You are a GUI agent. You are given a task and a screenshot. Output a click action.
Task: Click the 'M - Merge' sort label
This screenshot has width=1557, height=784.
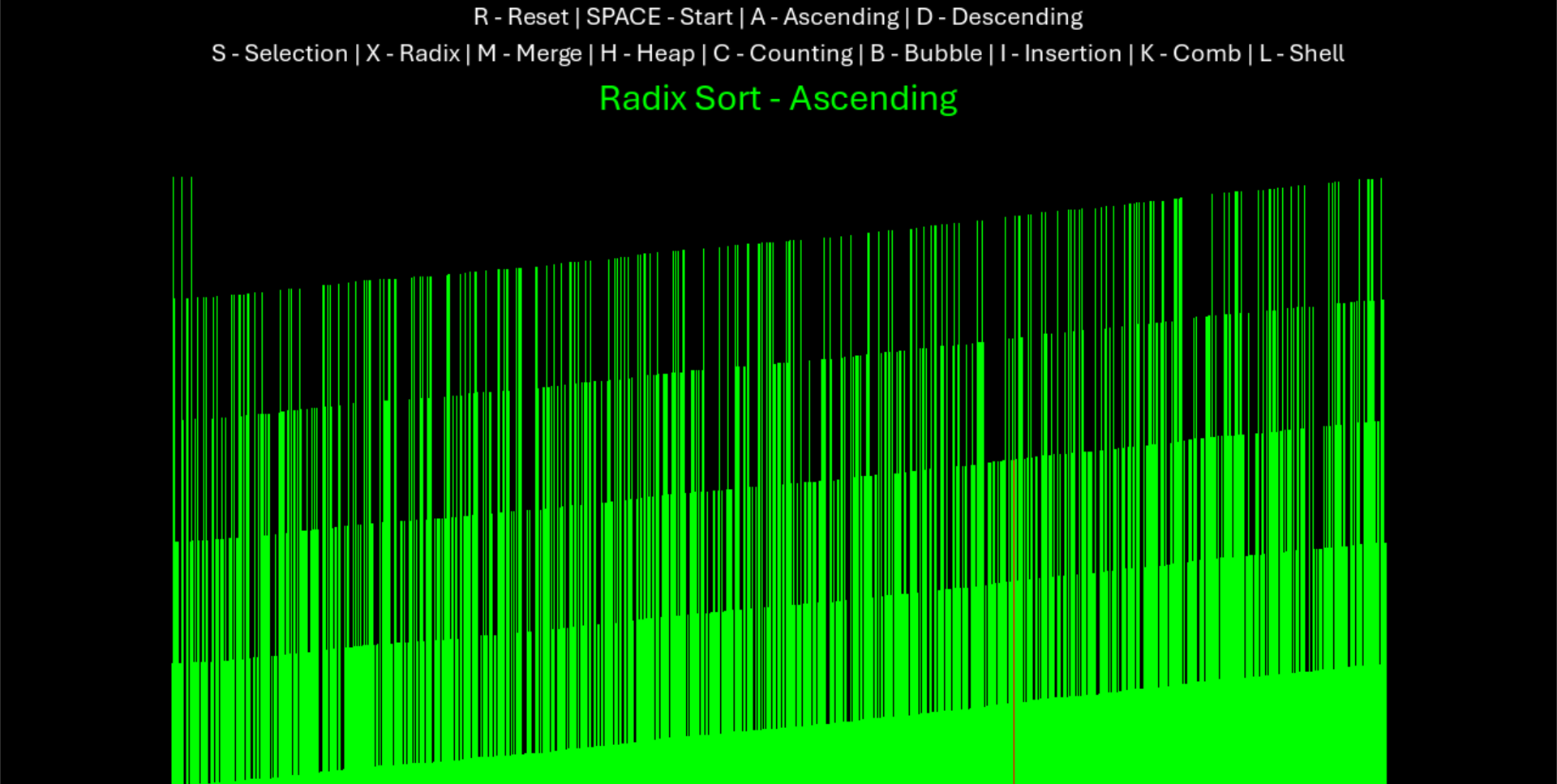[x=530, y=54]
